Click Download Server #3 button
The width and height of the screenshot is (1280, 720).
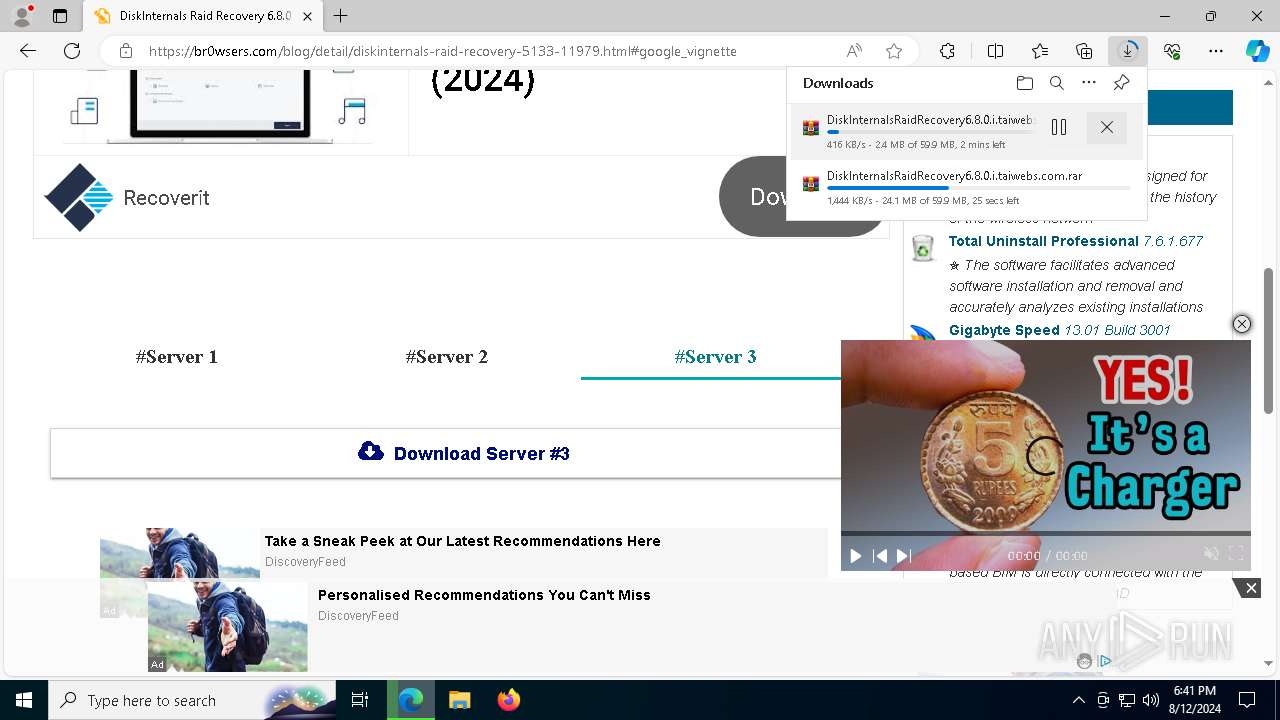point(463,454)
